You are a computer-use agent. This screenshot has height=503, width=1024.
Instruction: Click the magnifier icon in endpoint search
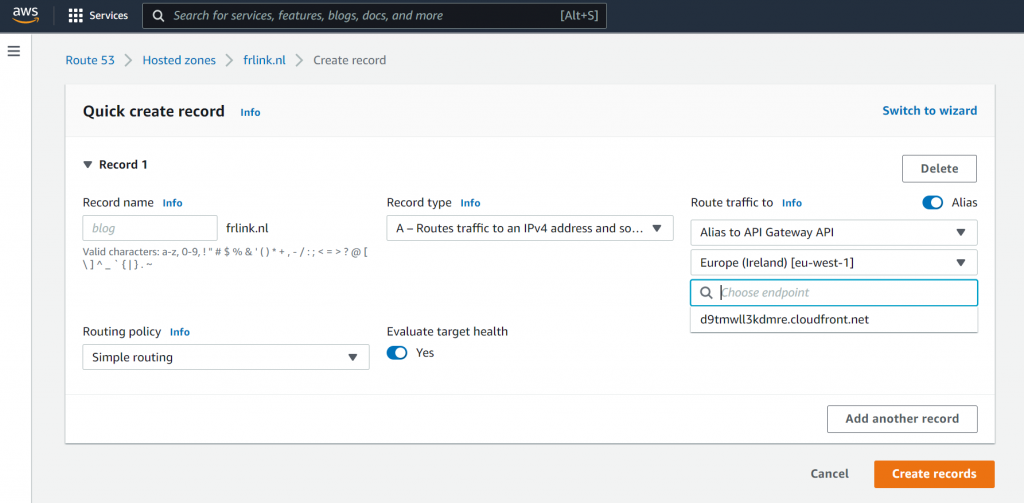point(706,293)
